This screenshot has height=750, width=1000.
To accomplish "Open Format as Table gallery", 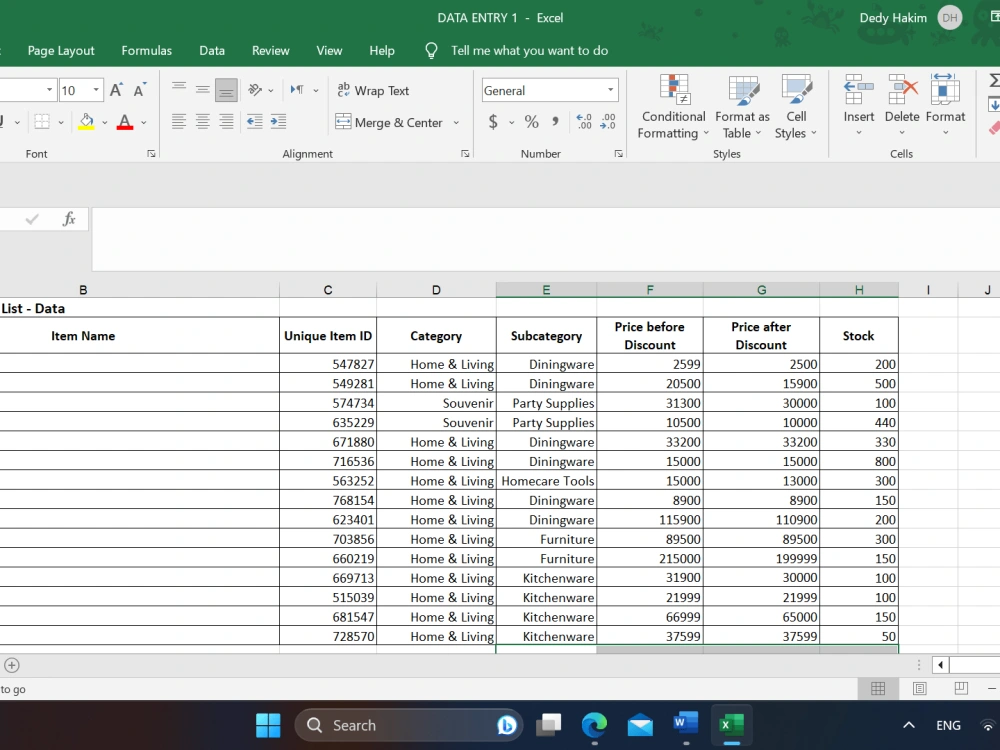I will click(x=742, y=107).
